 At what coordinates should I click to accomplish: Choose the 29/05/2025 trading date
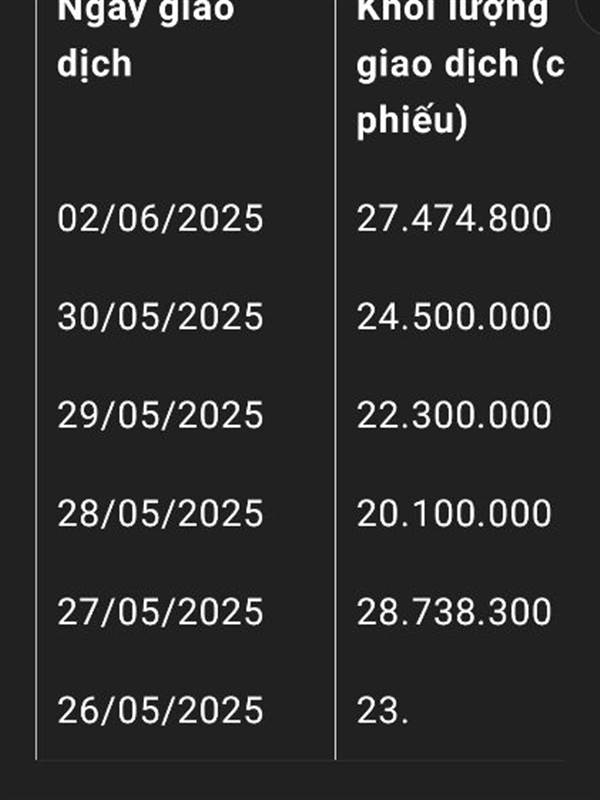pyautogui.click(x=160, y=415)
